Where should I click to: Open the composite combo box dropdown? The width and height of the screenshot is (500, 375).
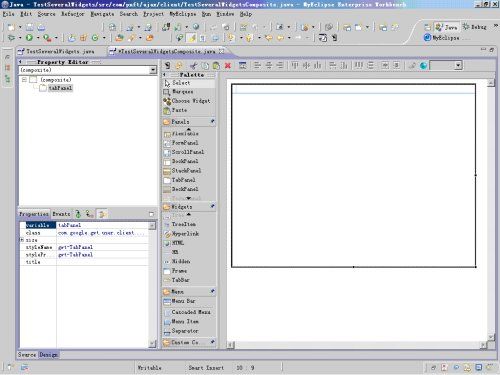pos(153,70)
